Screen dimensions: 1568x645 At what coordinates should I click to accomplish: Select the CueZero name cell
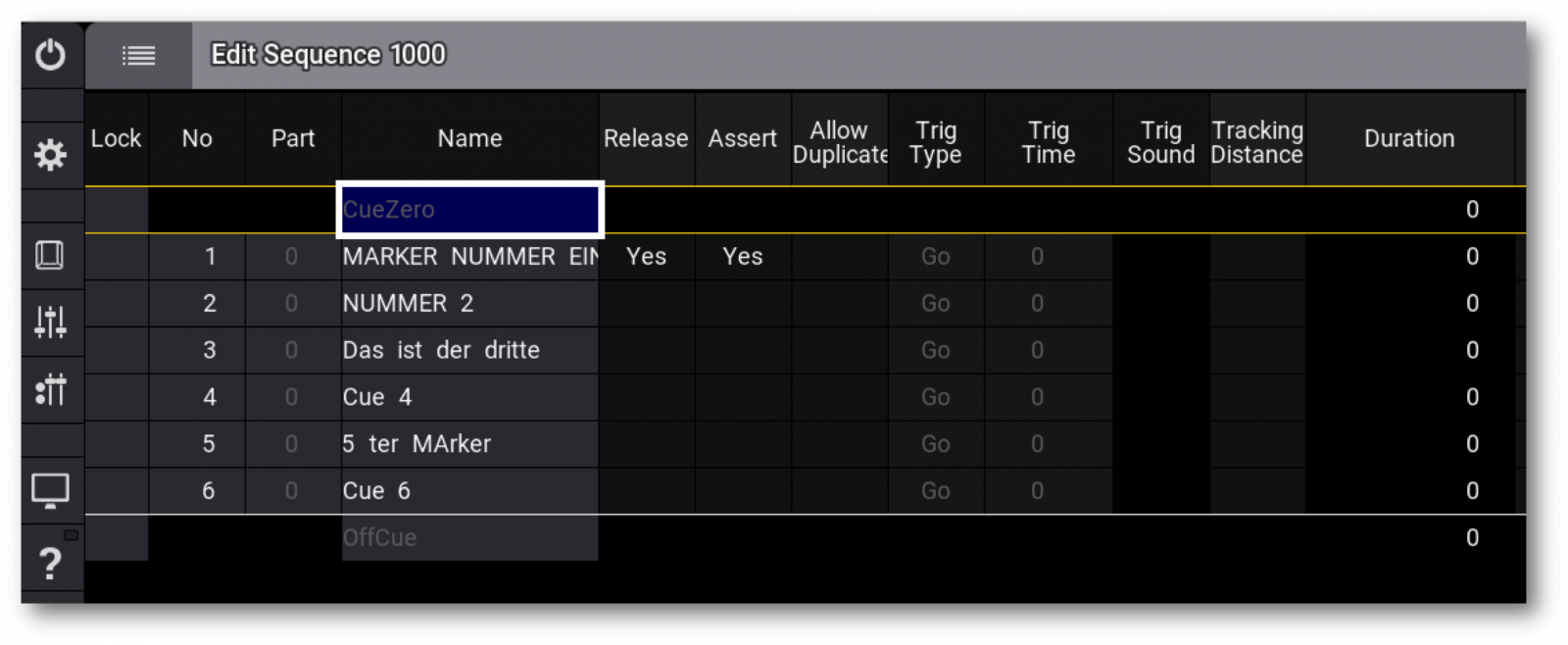tap(469, 210)
